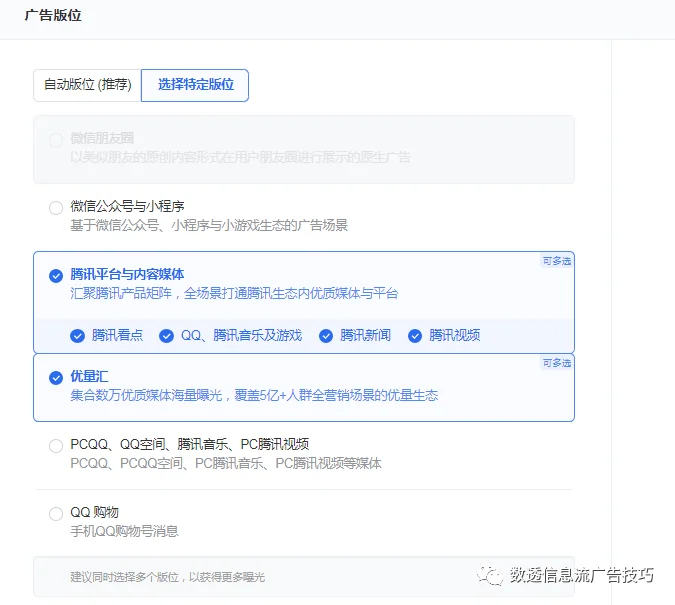Uncheck QQ、腾讯音乐及游戏 sub-option
Image resolution: width=675 pixels, height=605 pixels.
pos(166,336)
